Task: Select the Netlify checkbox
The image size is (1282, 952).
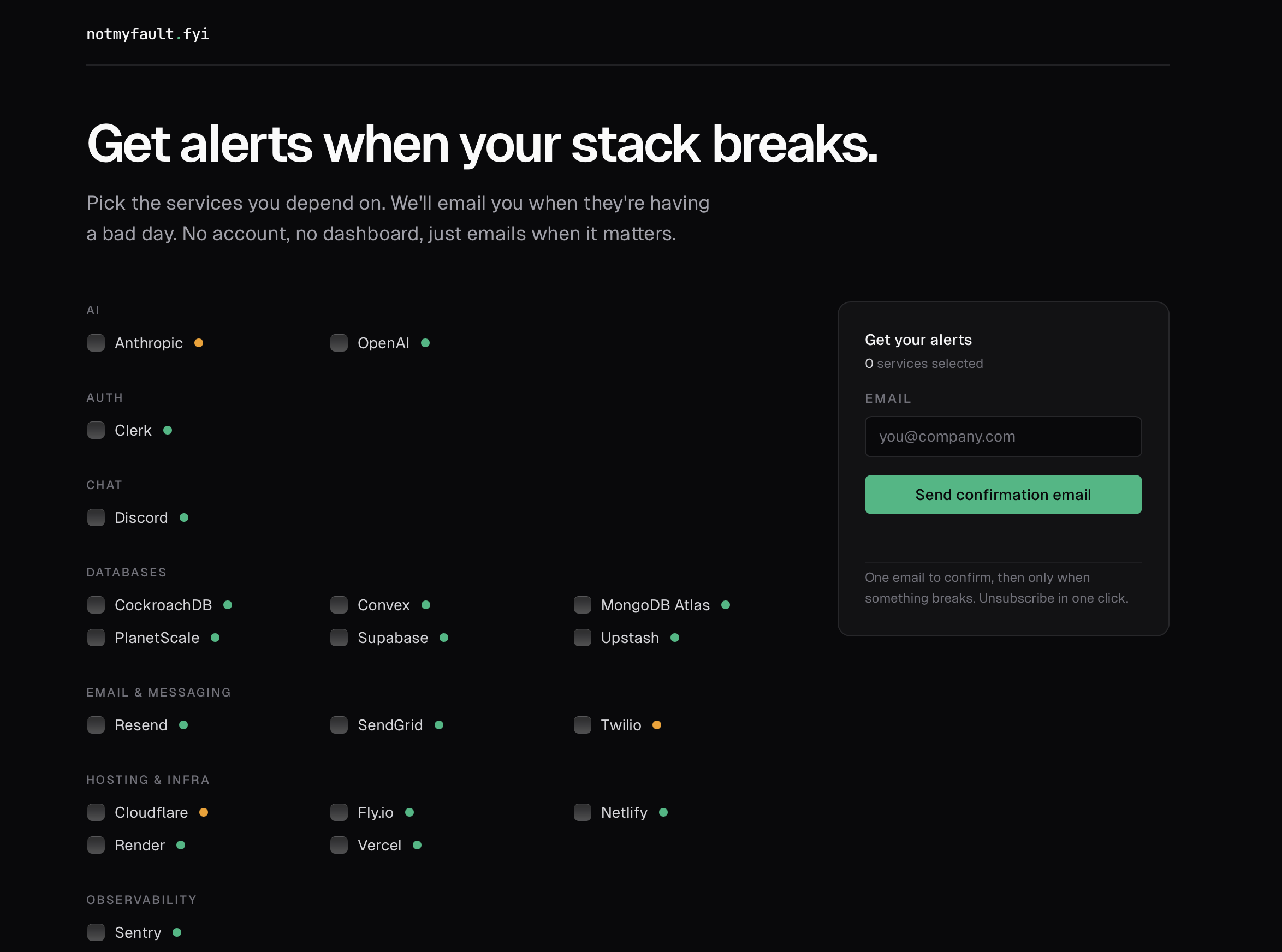Action: point(582,813)
